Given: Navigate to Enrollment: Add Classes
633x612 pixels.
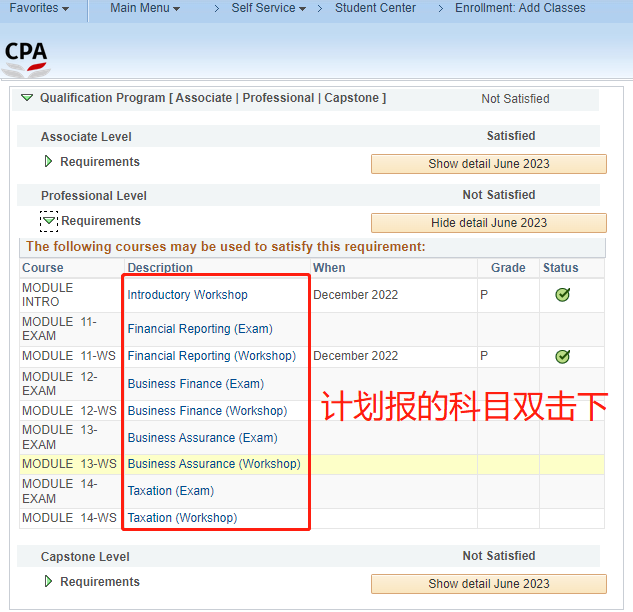Looking at the screenshot, I should point(520,8).
